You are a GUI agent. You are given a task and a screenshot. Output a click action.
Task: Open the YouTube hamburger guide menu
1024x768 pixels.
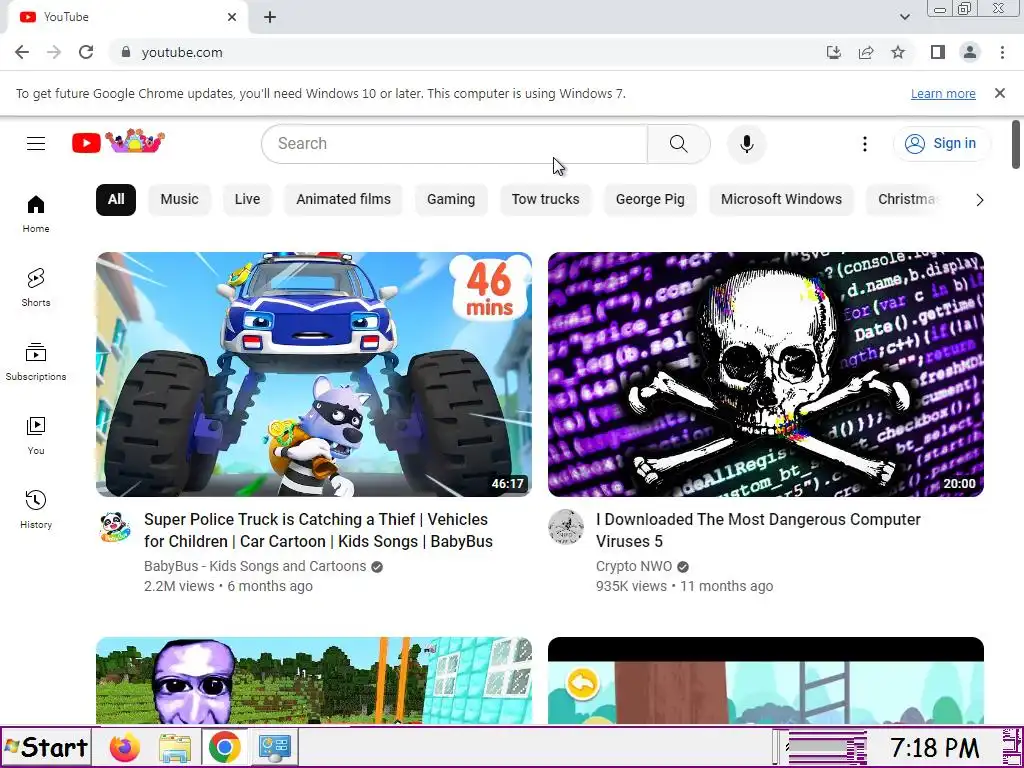36,143
